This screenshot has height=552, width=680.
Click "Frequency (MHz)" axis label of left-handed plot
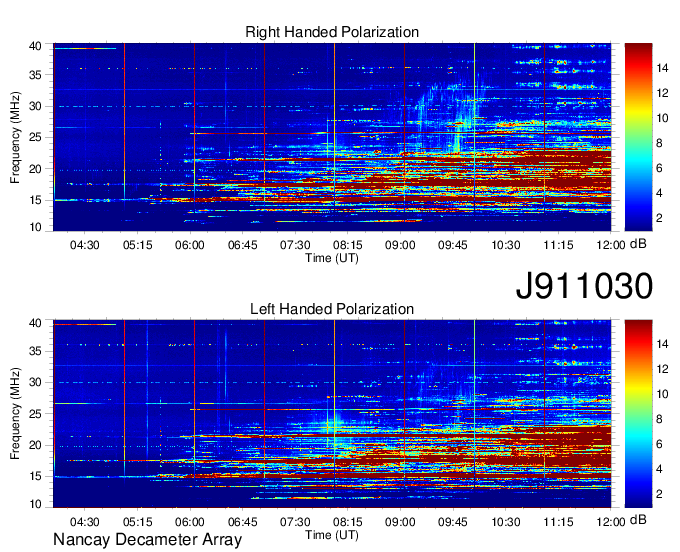pos(15,414)
